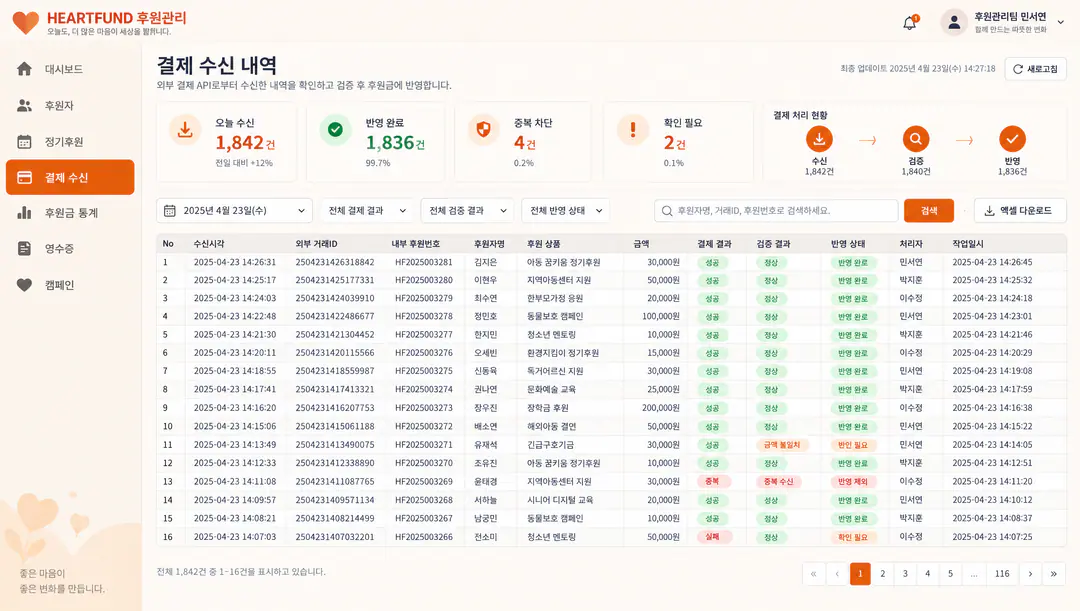Open the 전체 결제 결과 dropdown
This screenshot has width=1080, height=611.
(x=367, y=211)
